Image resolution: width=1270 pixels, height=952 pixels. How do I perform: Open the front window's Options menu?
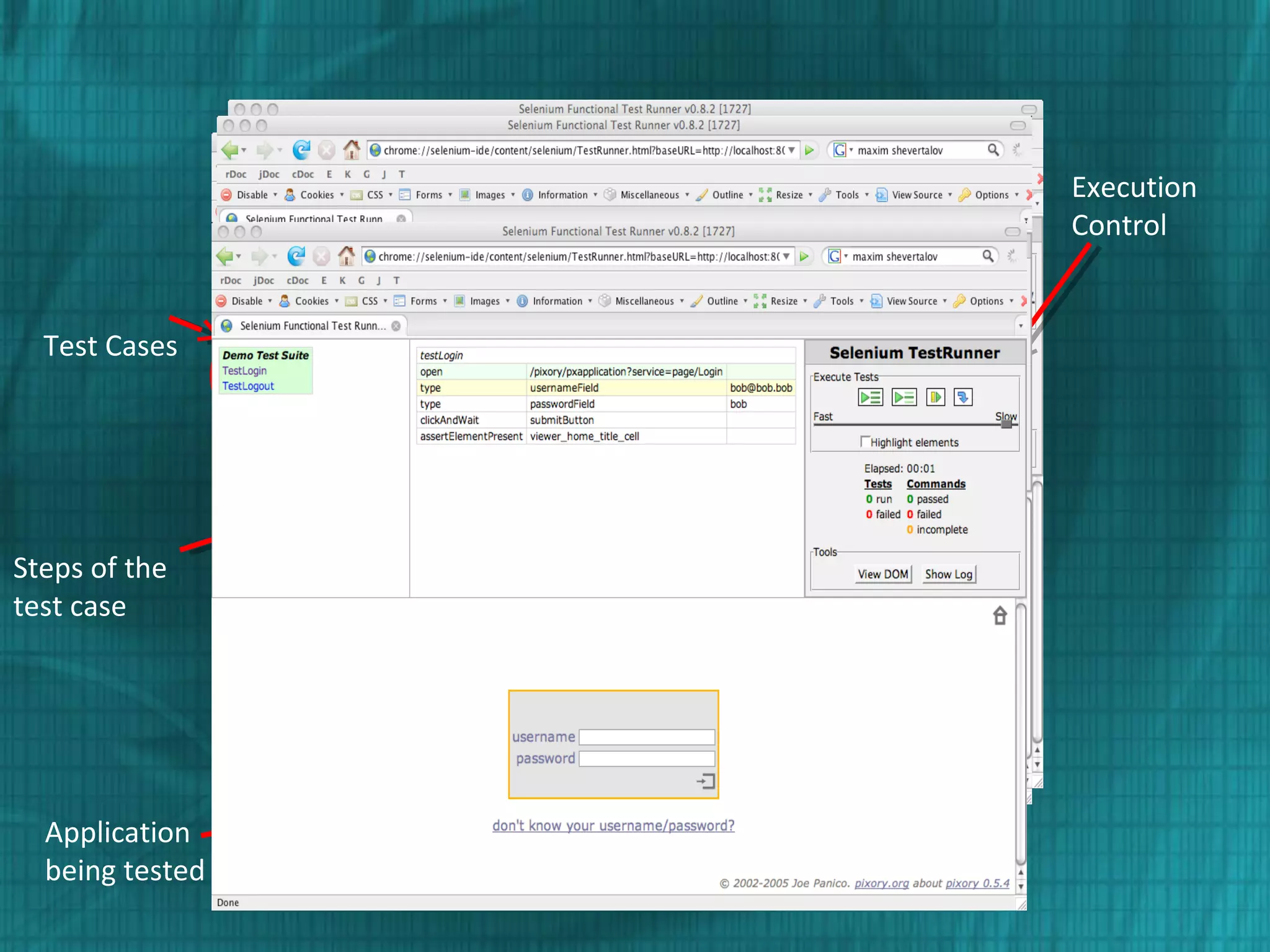coord(984,301)
